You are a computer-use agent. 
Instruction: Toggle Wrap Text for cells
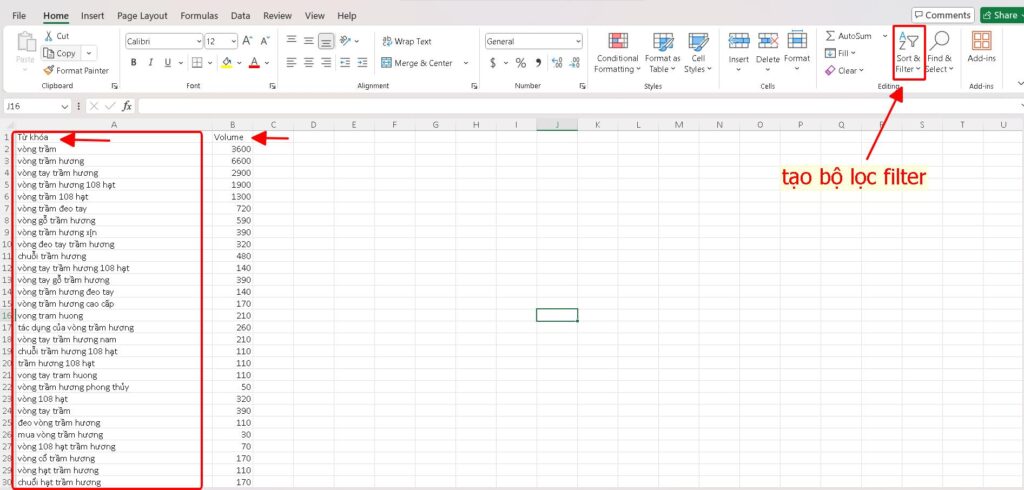[x=405, y=41]
